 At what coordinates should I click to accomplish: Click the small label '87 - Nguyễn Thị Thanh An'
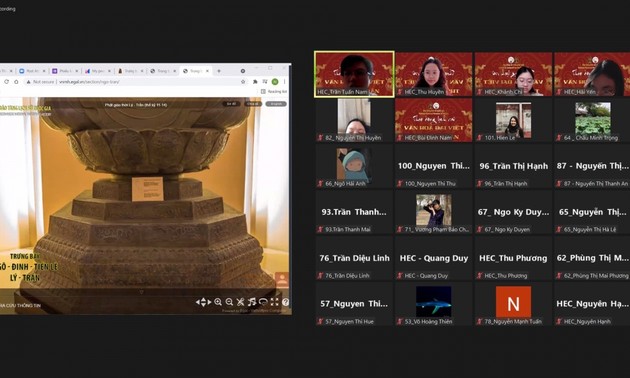pyautogui.click(x=595, y=184)
